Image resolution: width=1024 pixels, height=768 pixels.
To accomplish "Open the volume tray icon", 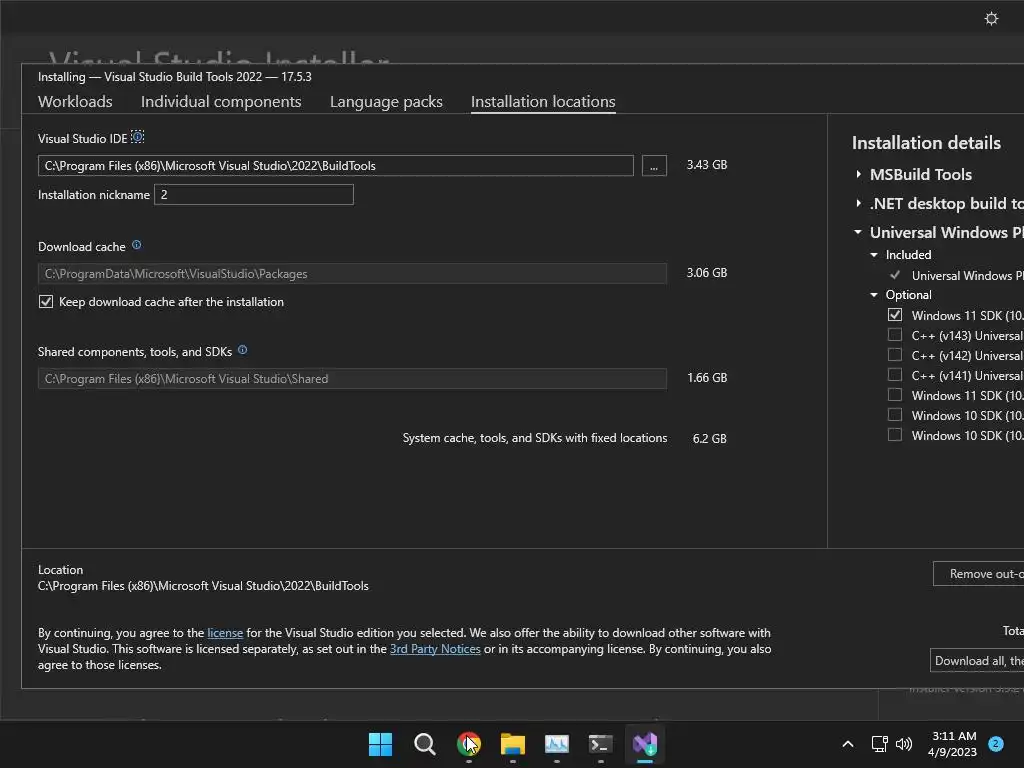I will (904, 744).
